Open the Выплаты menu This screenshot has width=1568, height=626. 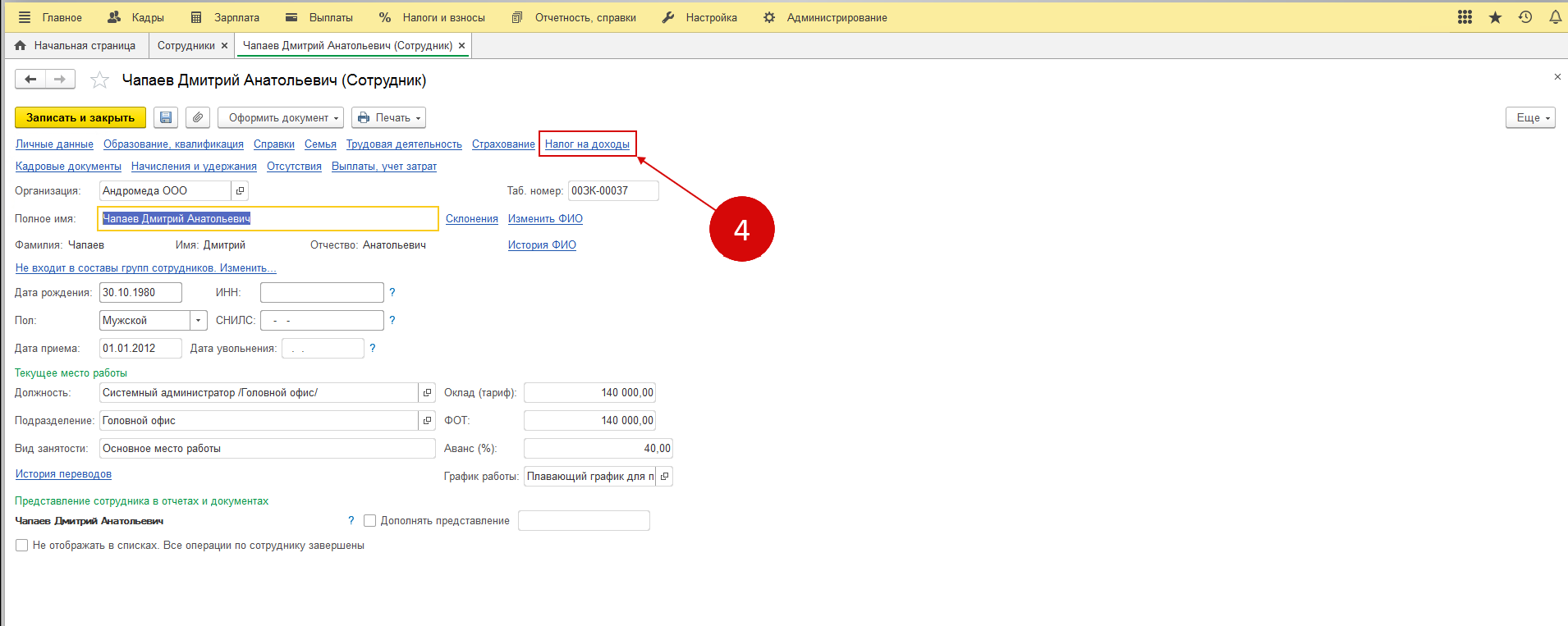pos(319,17)
